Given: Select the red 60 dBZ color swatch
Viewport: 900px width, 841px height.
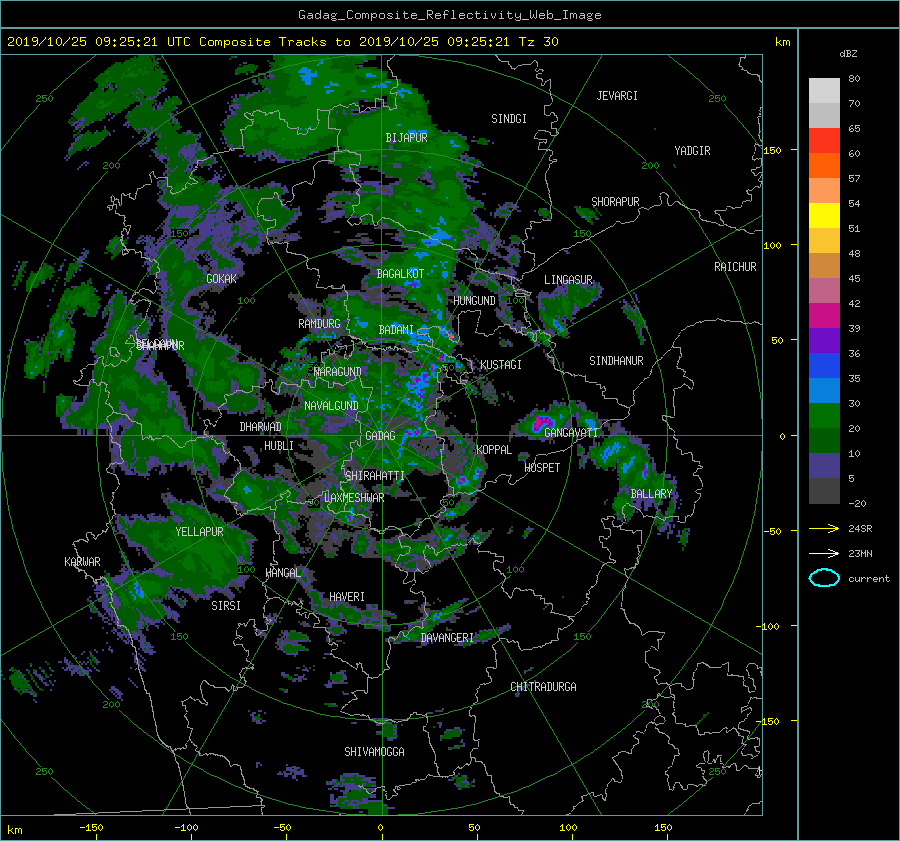Looking at the screenshot, I should [x=824, y=141].
